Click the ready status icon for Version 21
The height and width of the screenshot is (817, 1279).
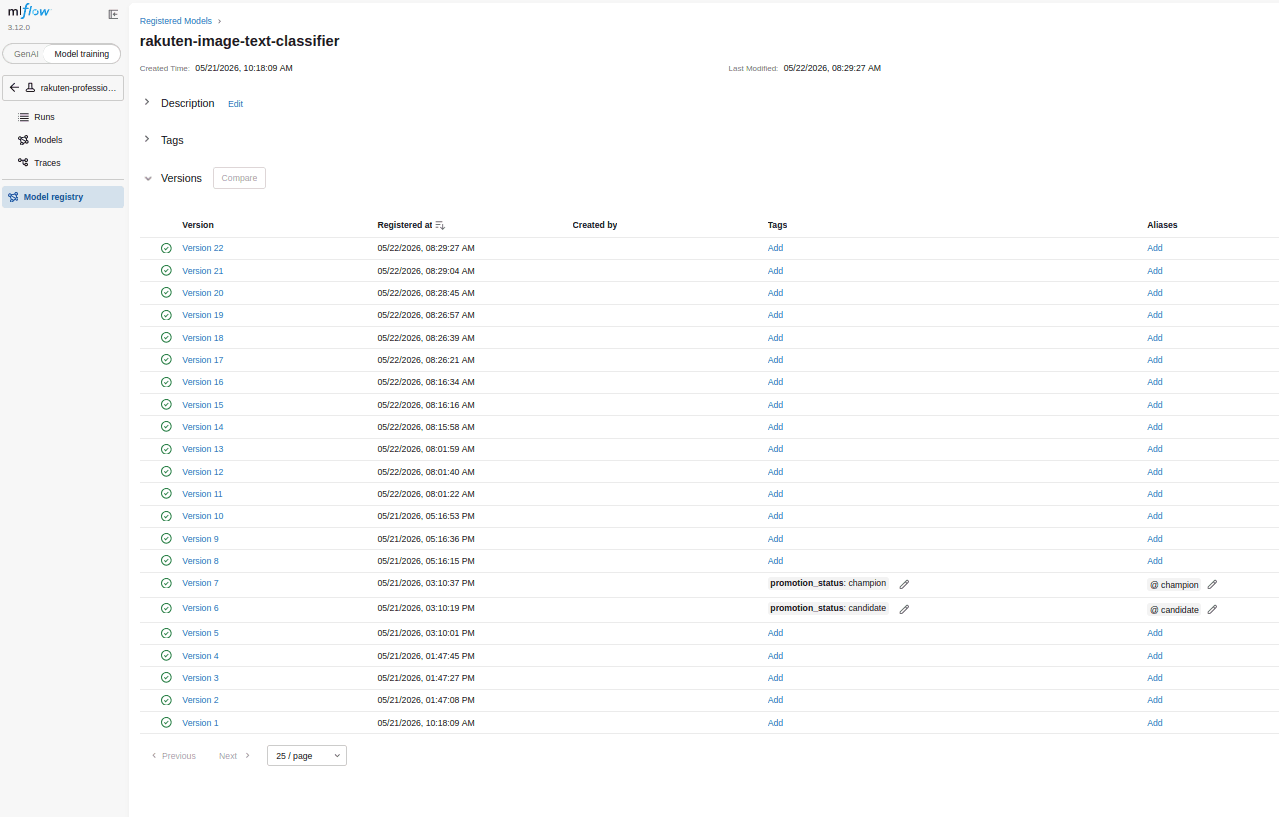(x=166, y=271)
